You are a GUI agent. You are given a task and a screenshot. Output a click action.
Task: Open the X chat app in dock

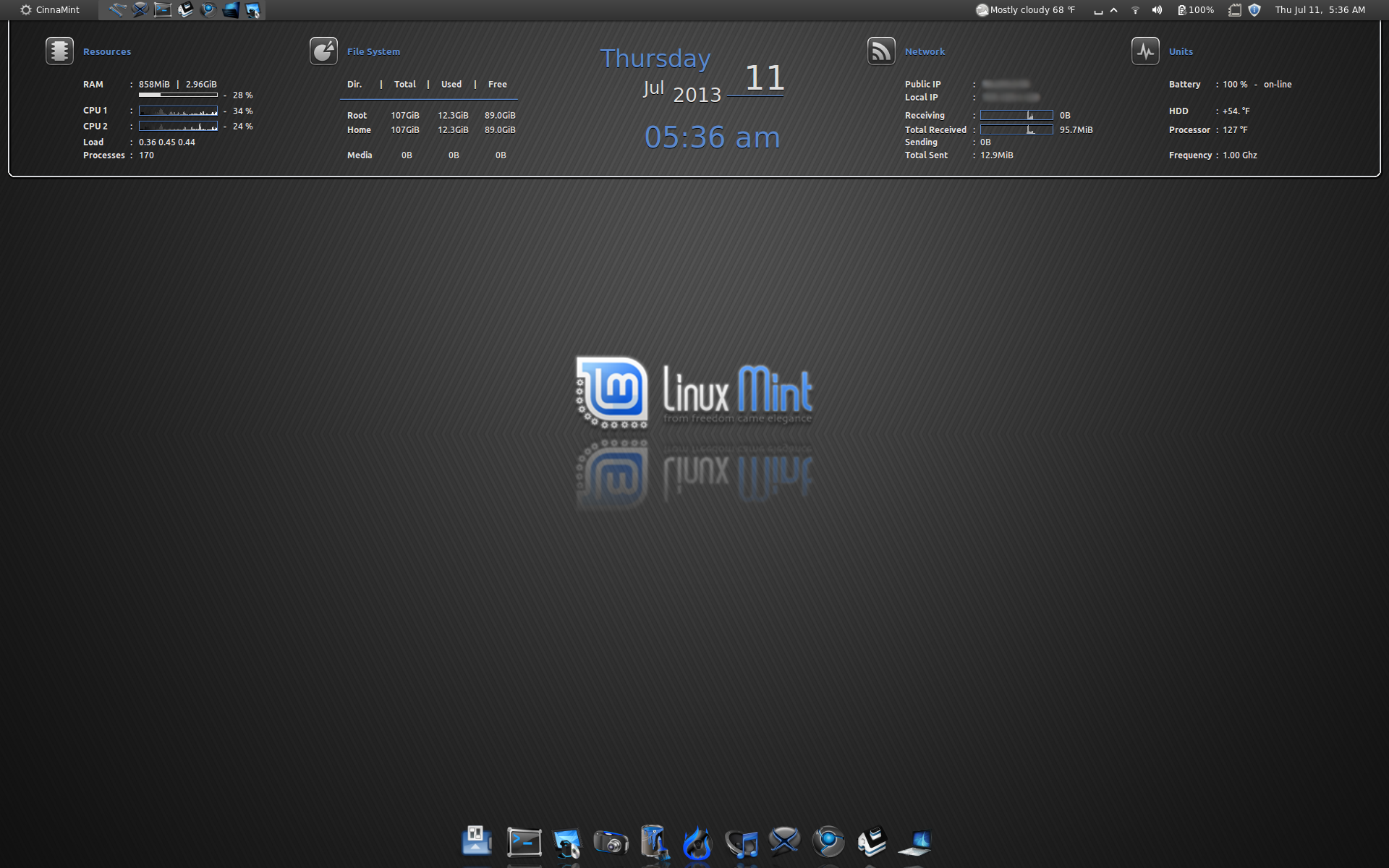(x=785, y=841)
